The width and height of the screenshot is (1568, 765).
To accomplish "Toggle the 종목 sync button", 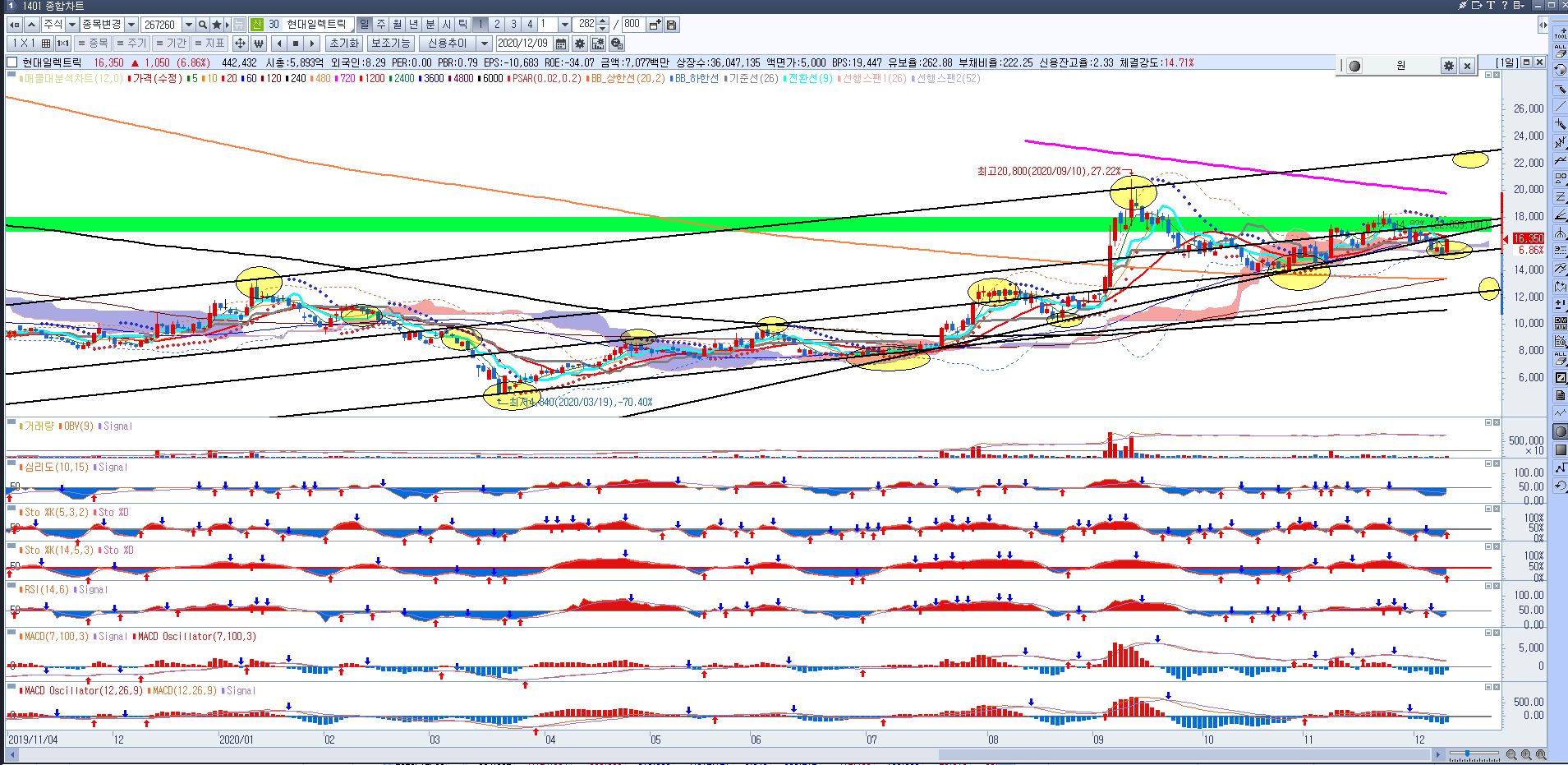I will click(93, 44).
